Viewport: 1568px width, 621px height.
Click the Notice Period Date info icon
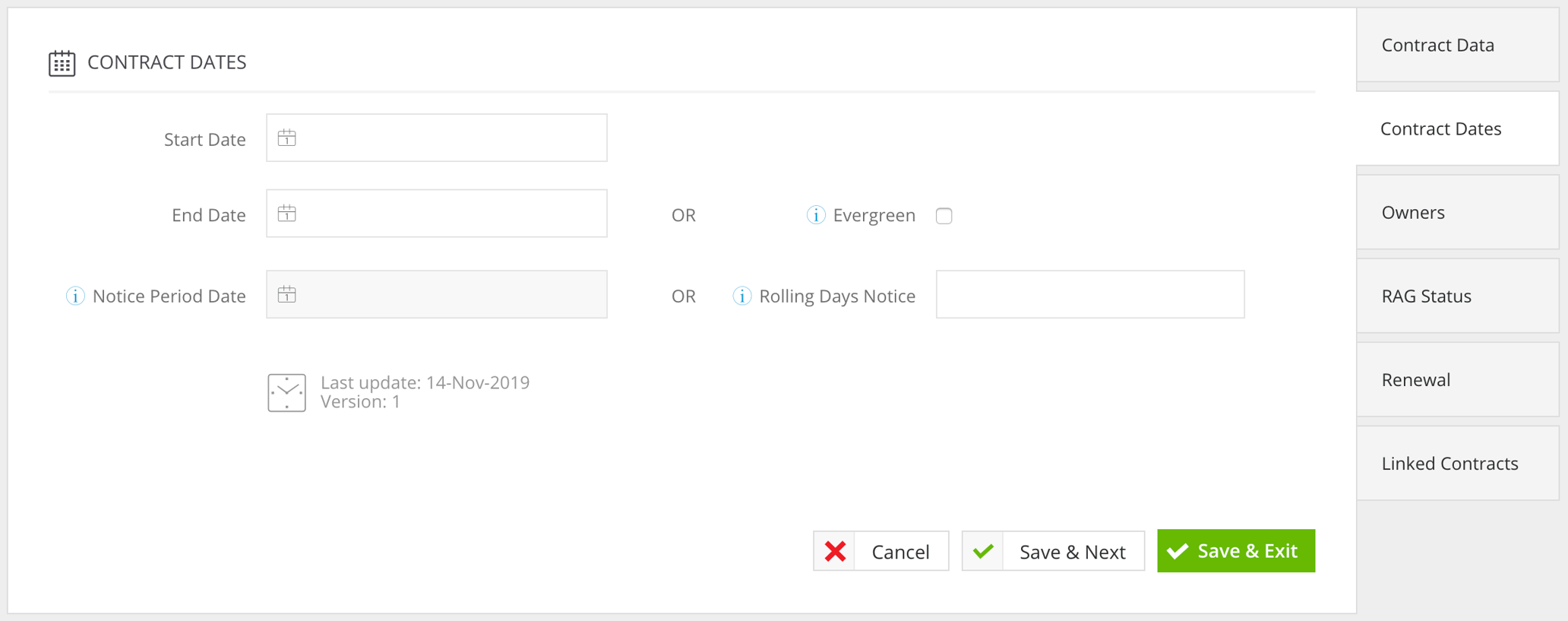pyautogui.click(x=75, y=296)
